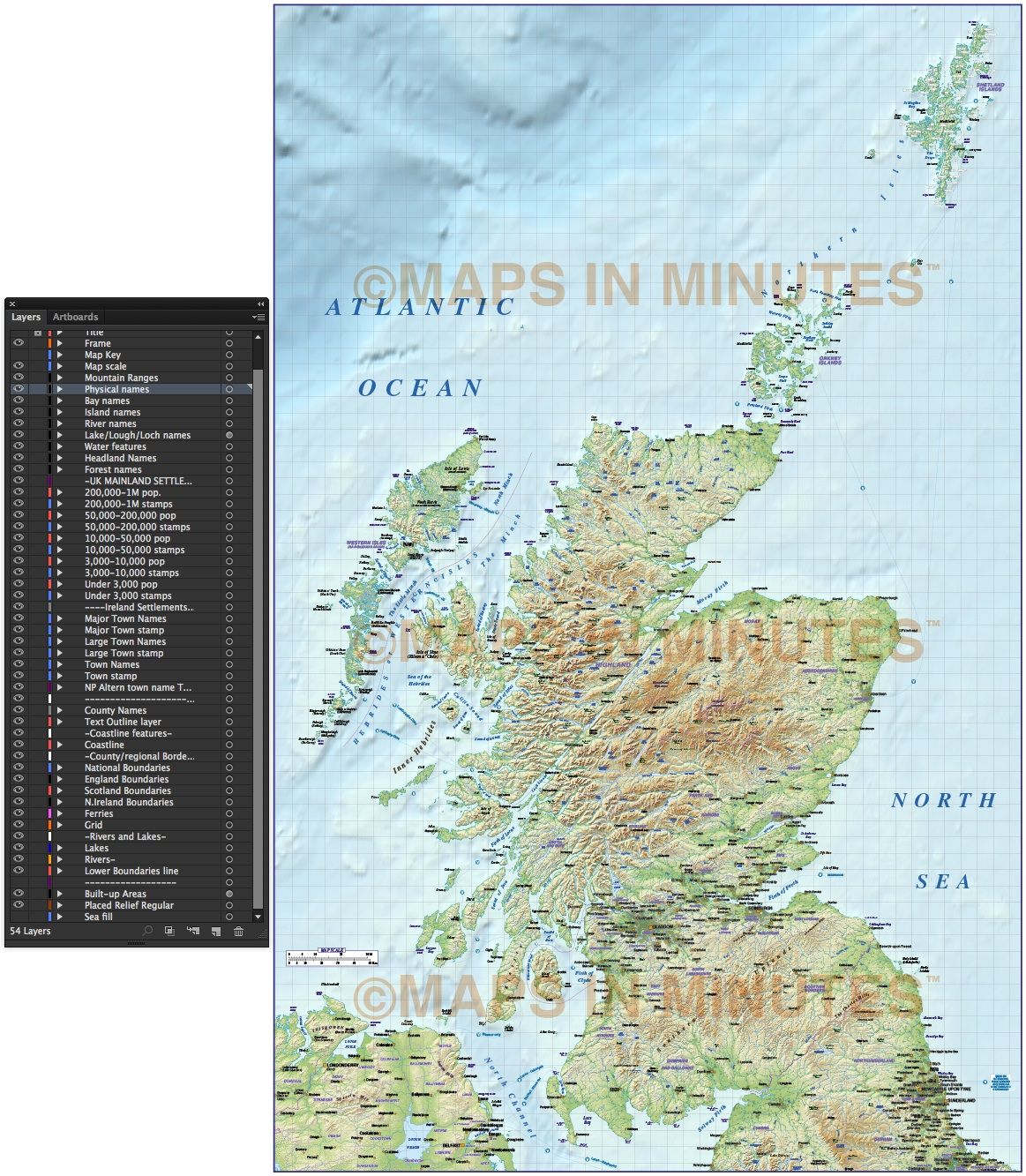Click Make/Release Clipping Mask icon

169,932
